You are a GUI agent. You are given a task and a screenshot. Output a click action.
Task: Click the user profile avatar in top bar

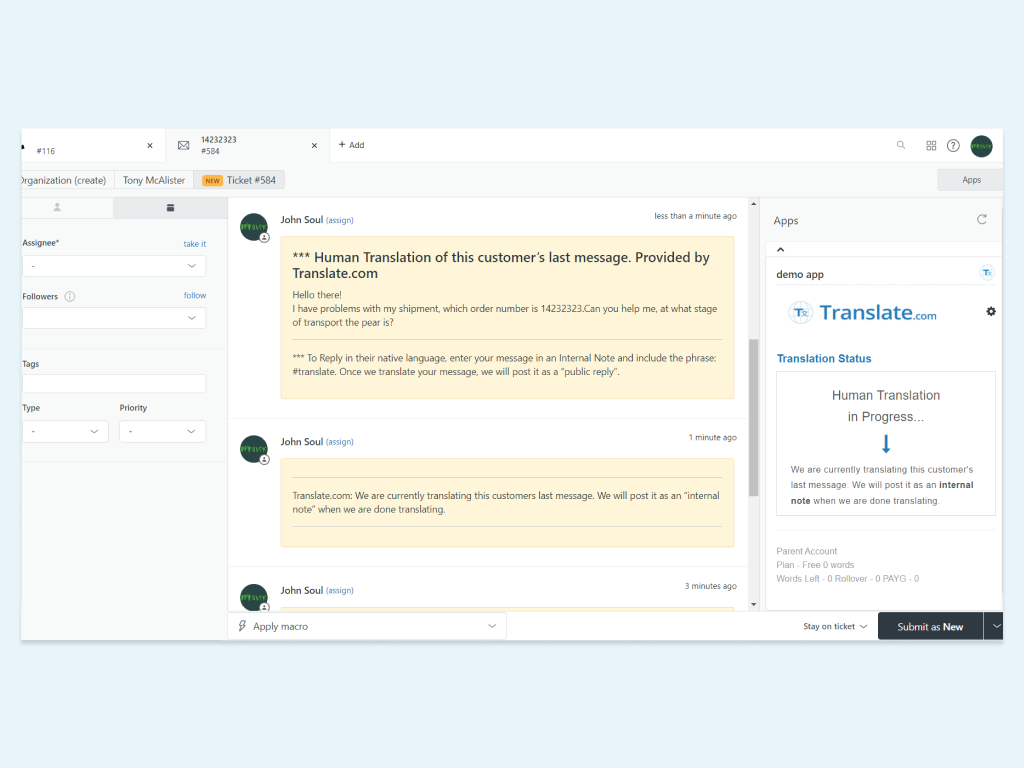(981, 146)
